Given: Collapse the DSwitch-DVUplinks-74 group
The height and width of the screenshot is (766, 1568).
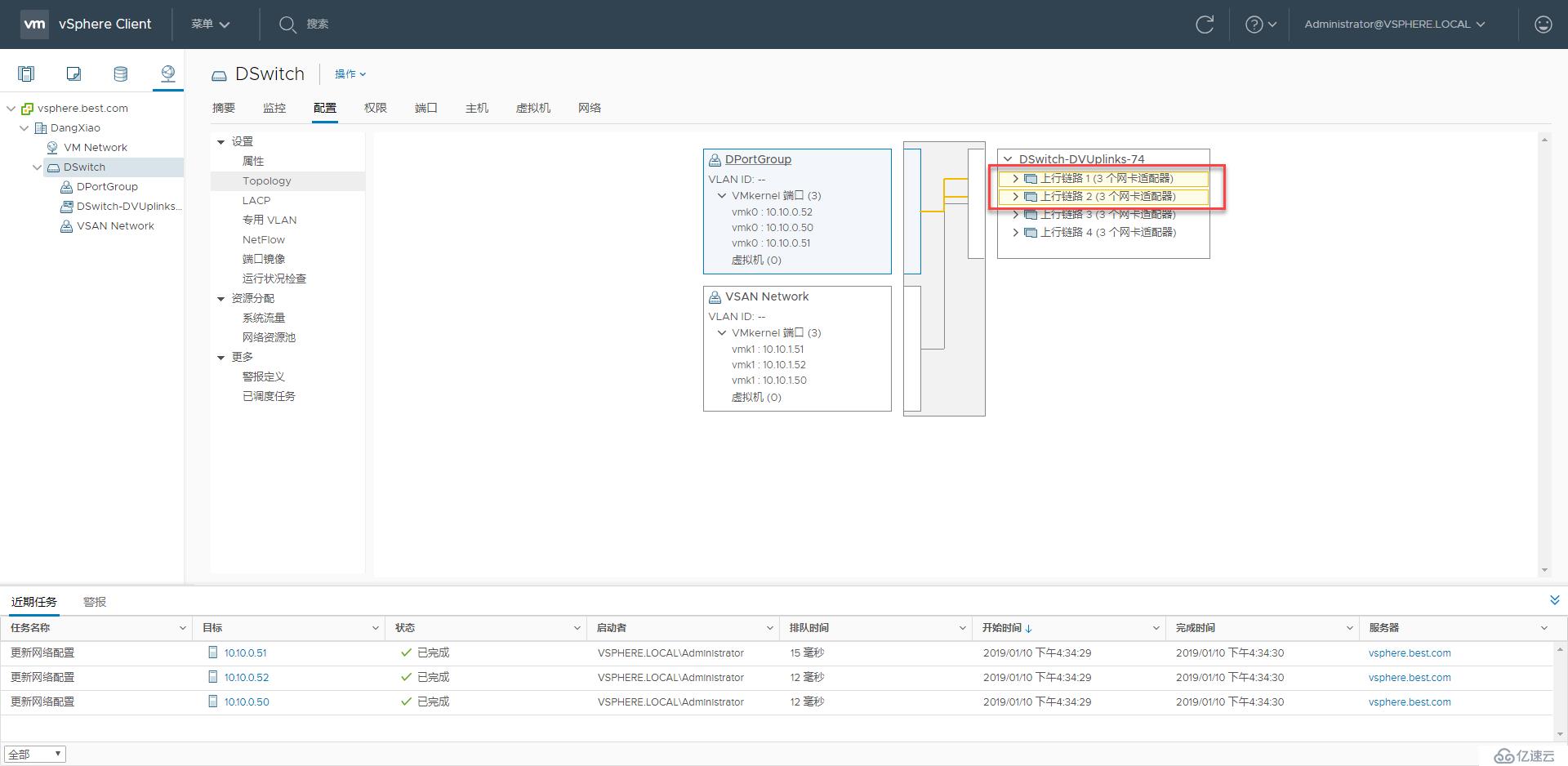Looking at the screenshot, I should point(1008,159).
